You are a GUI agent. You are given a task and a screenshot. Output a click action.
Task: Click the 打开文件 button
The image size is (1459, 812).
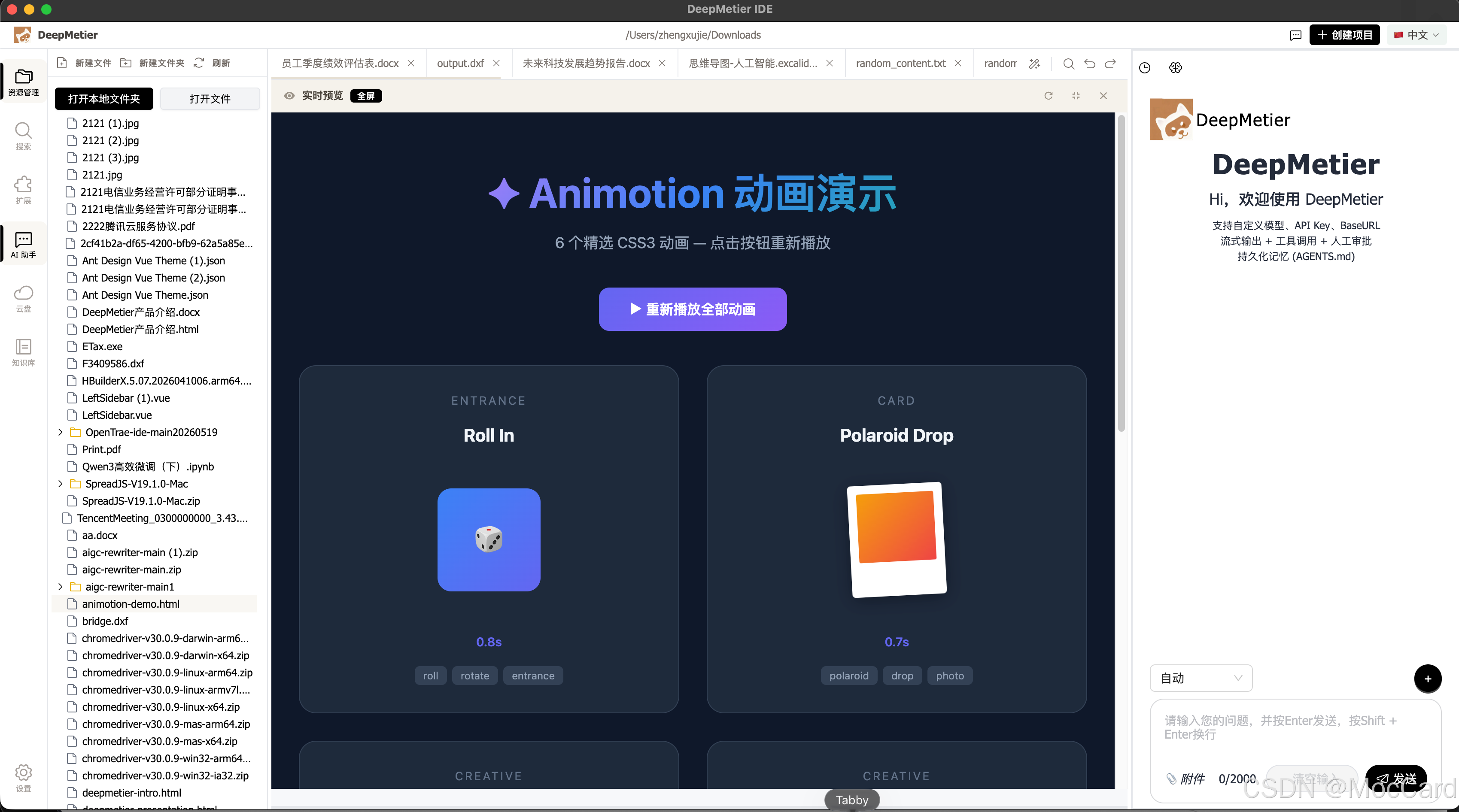[x=210, y=99]
